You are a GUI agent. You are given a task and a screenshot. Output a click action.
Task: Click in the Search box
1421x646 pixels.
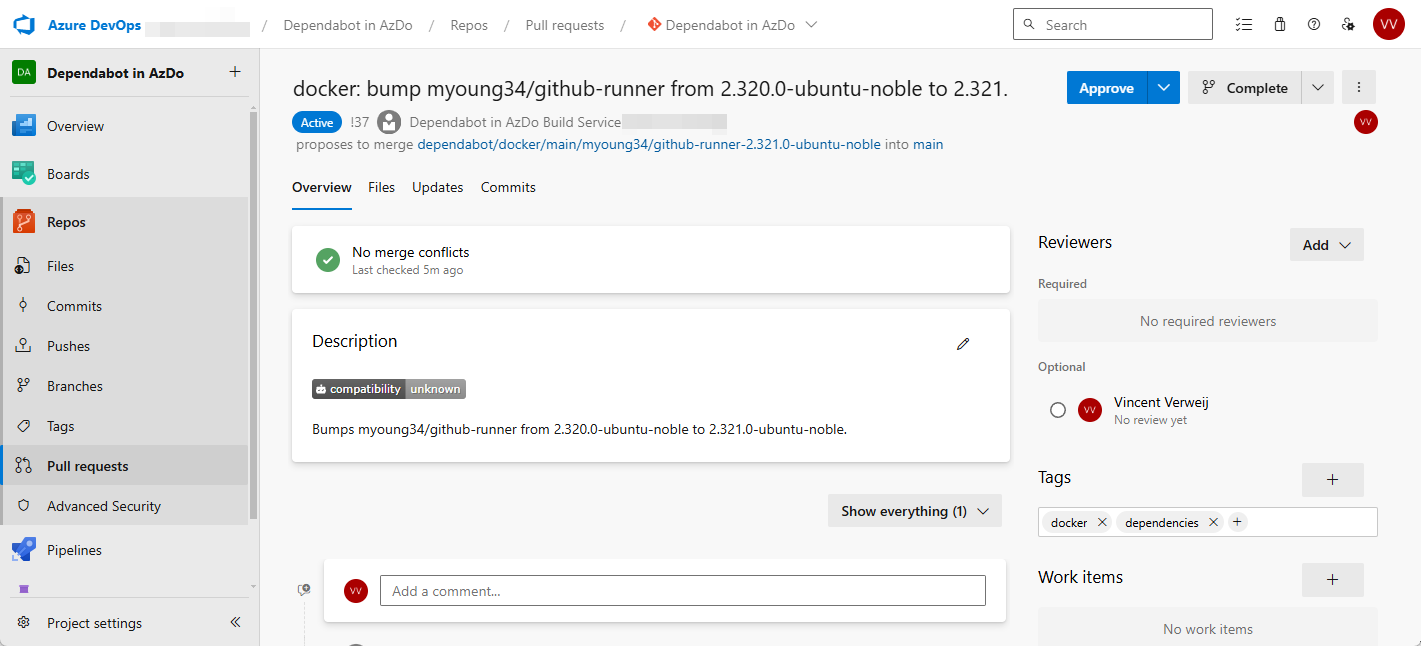coord(1113,25)
